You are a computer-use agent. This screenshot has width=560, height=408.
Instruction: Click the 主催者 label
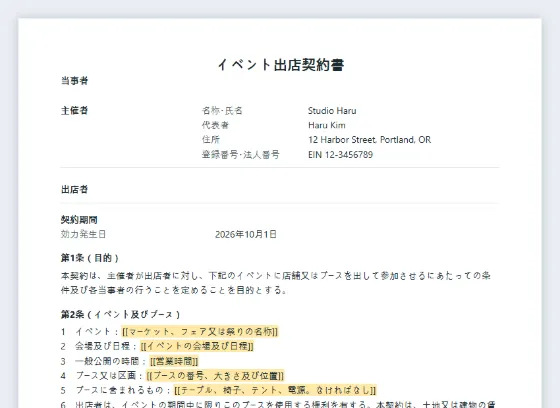pos(74,110)
